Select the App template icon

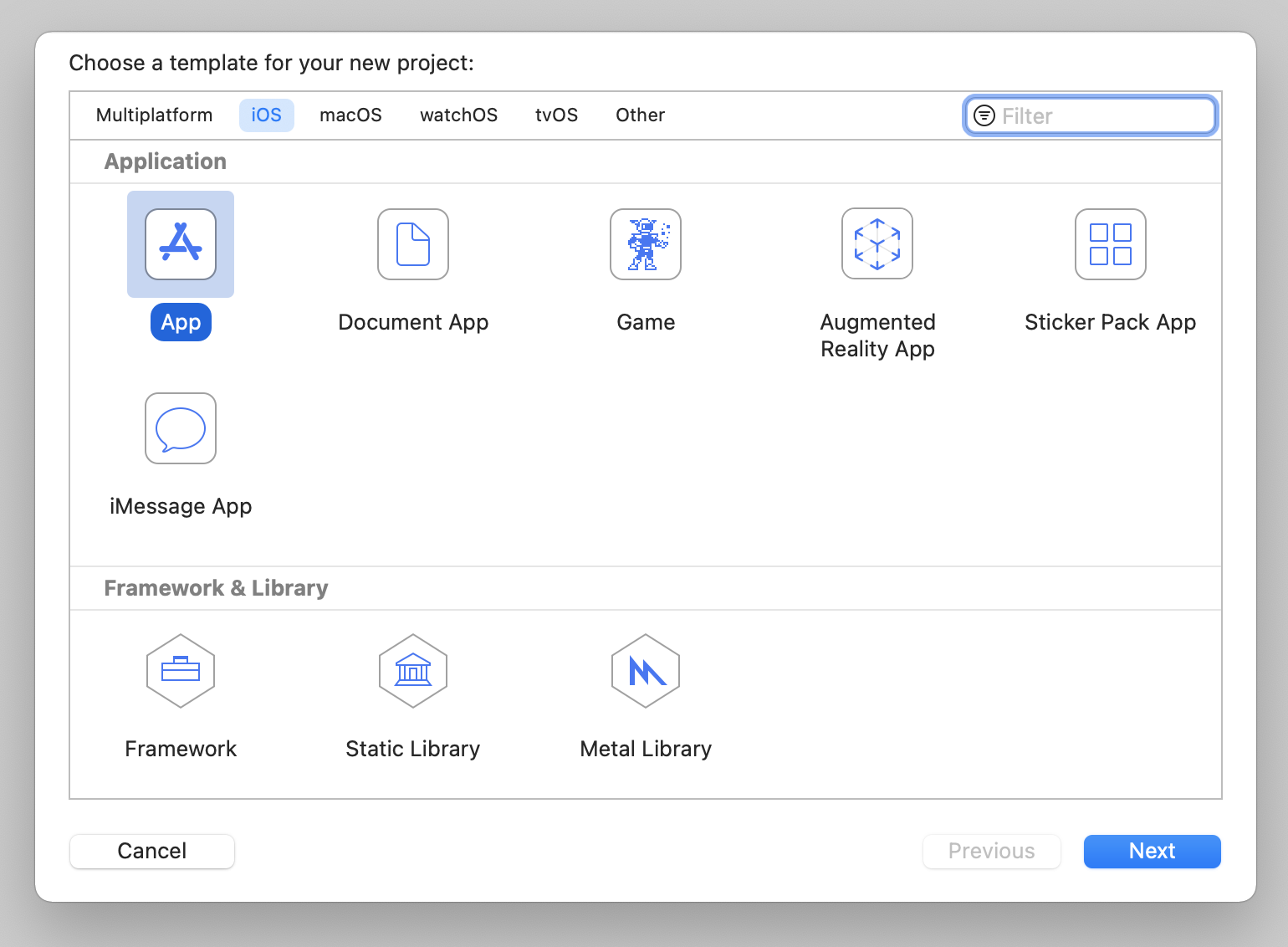[x=181, y=244]
